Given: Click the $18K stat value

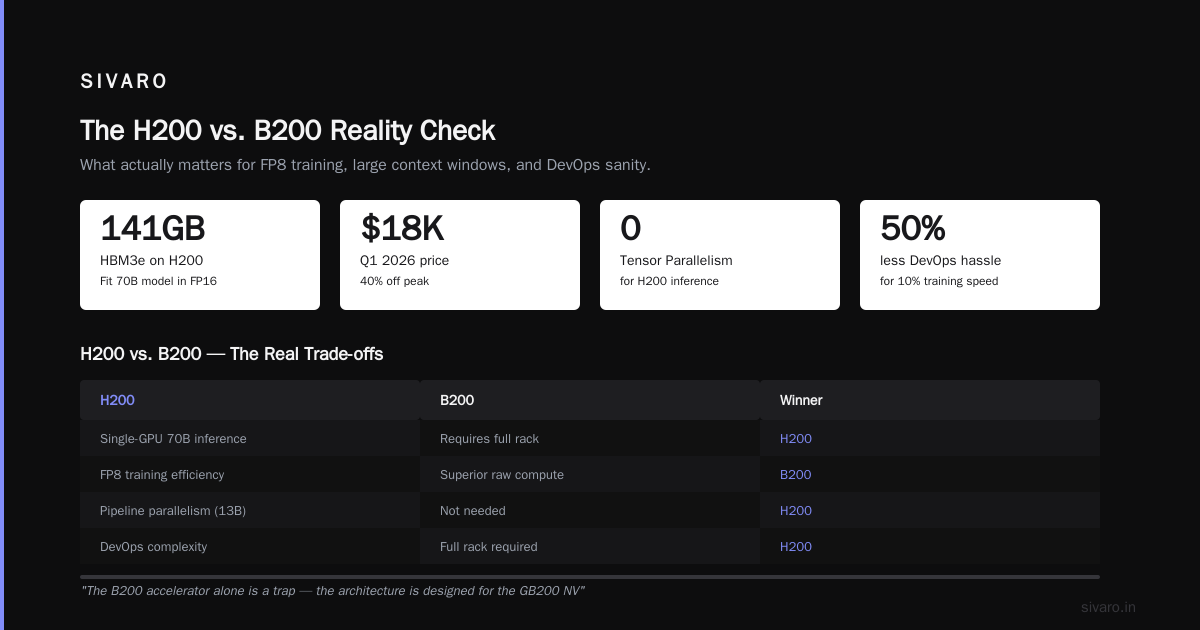Looking at the screenshot, I should [x=402, y=228].
